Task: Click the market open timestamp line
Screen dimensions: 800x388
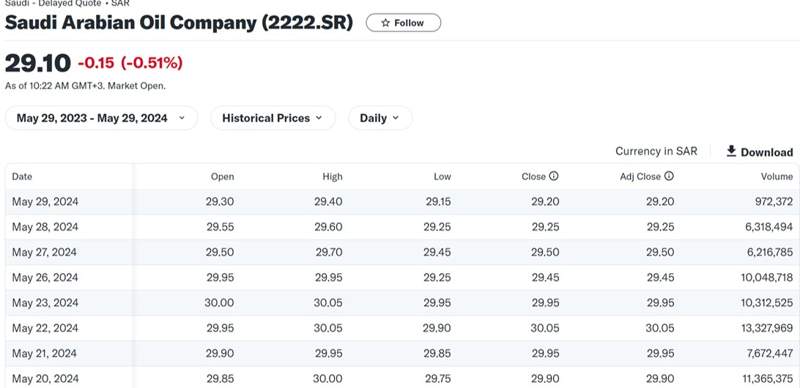Action: (85, 86)
